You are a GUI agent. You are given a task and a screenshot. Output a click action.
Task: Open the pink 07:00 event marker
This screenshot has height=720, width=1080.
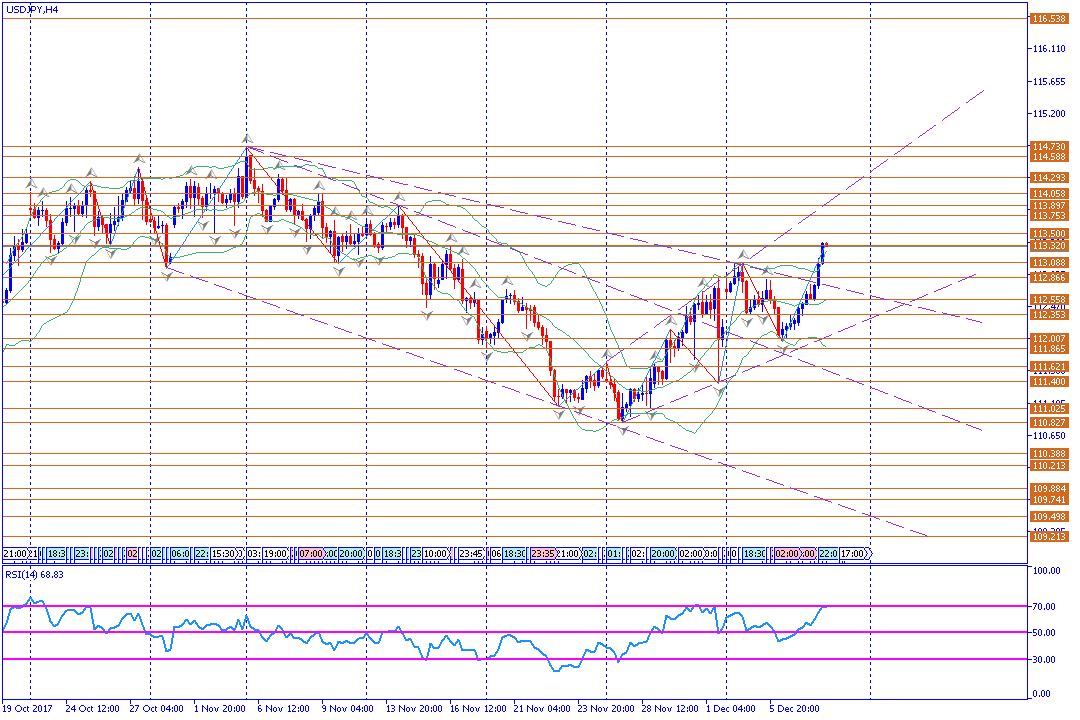[311, 553]
